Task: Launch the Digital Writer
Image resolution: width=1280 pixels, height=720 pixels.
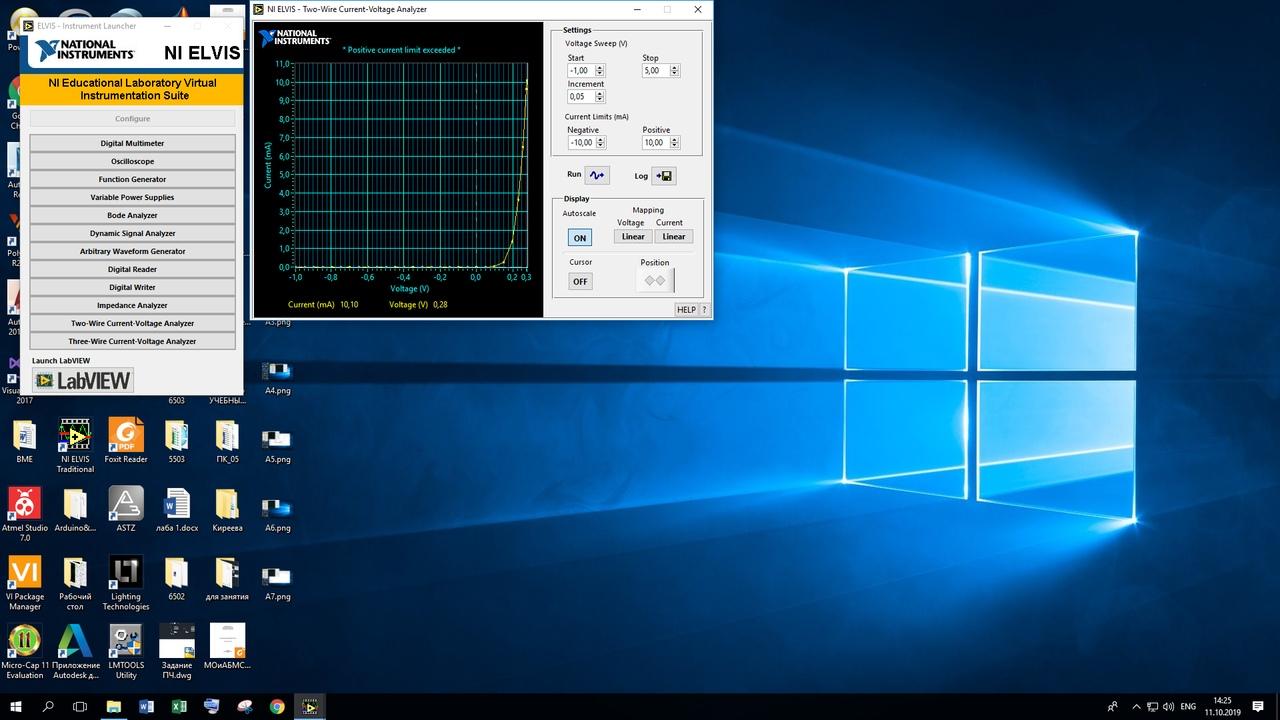Action: click(132, 287)
